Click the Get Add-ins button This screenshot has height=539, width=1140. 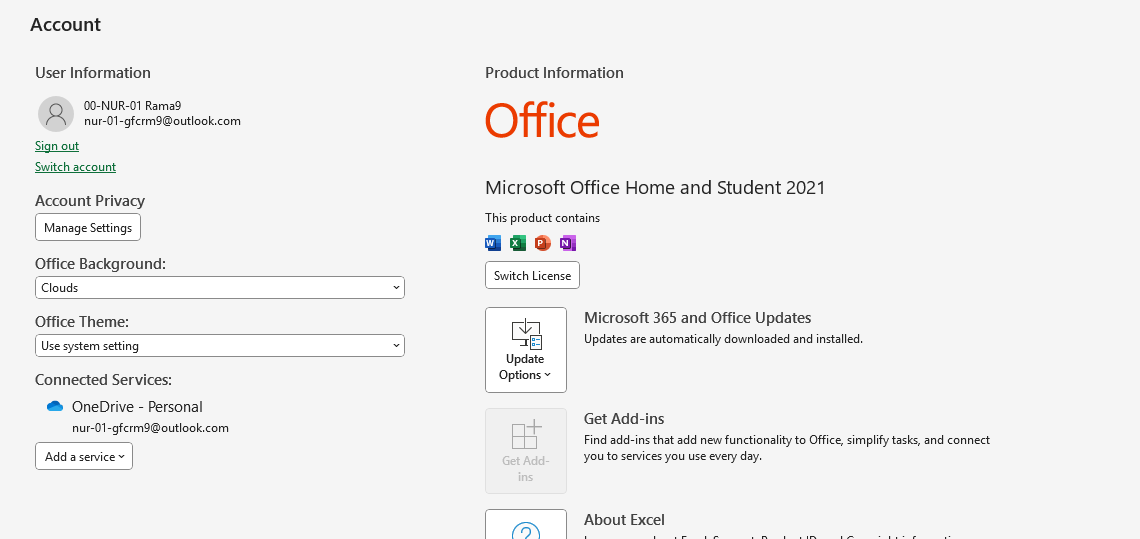[x=525, y=451]
